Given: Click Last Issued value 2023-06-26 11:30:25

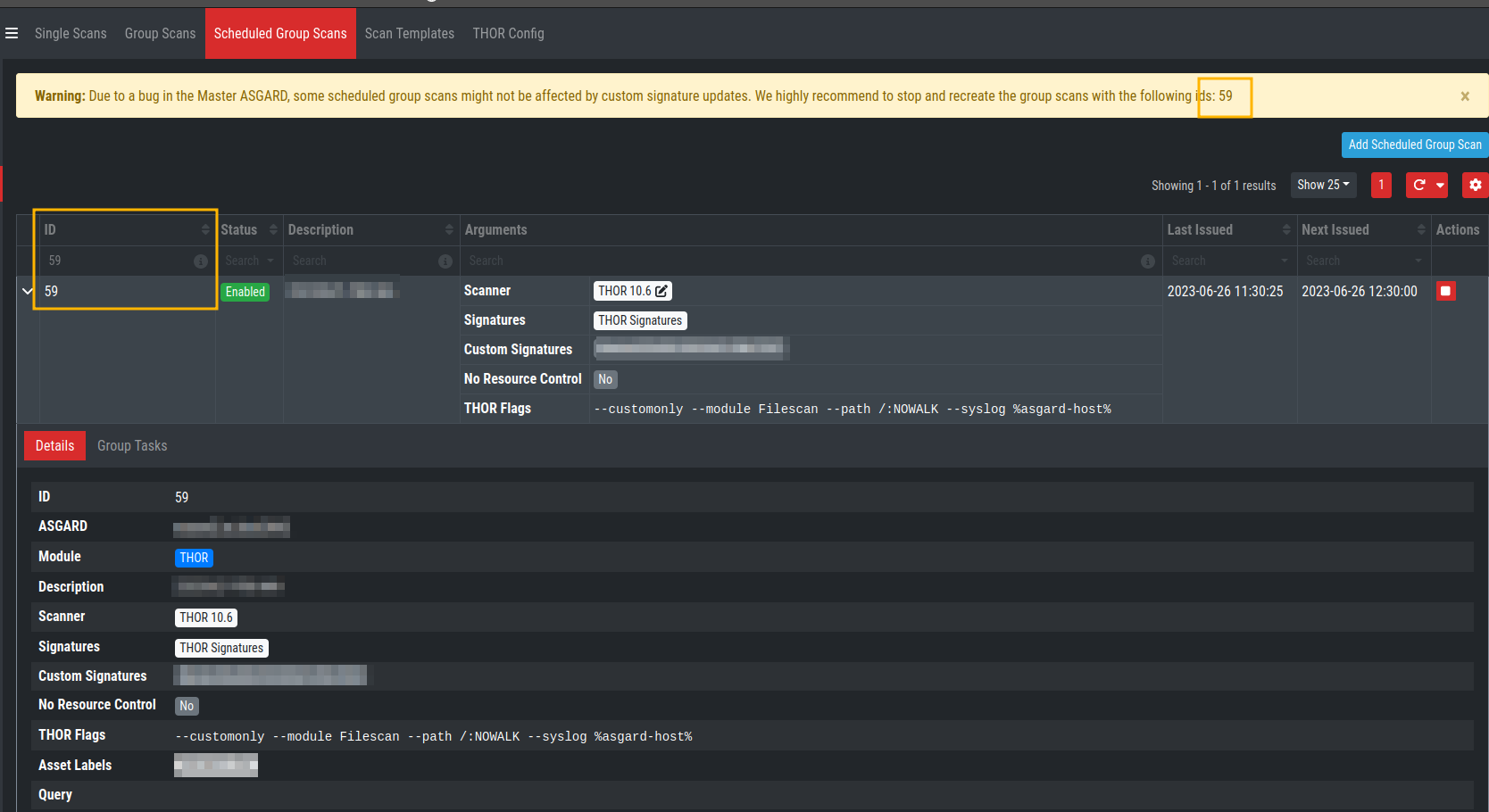Looking at the screenshot, I should tap(1225, 292).
